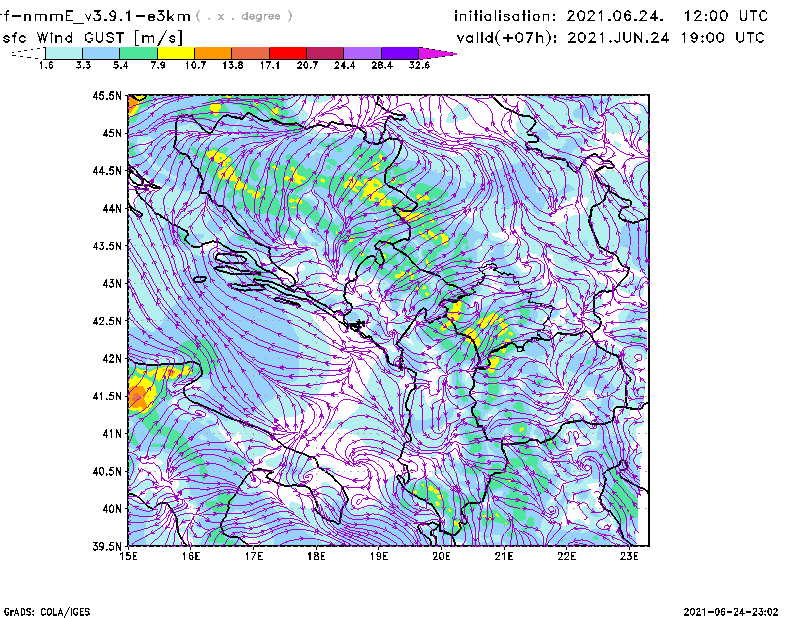Screen dimensions: 800x618
Task: Click the legend value 20.7
Action: [307, 65]
